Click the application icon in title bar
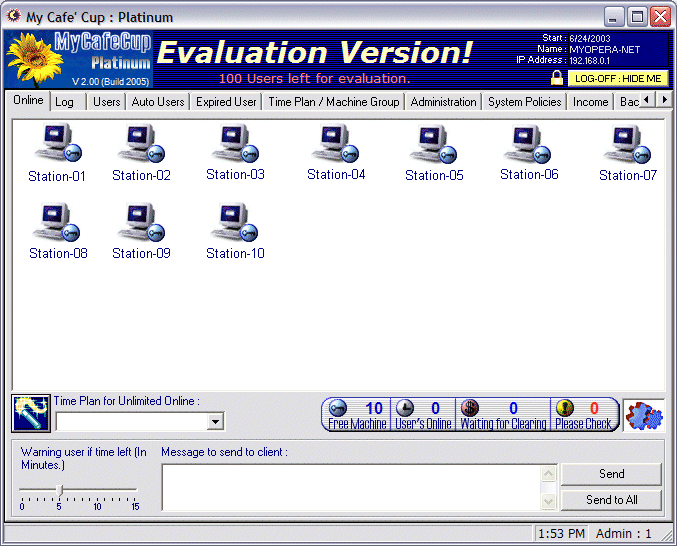The height and width of the screenshot is (546, 677). (13, 16)
